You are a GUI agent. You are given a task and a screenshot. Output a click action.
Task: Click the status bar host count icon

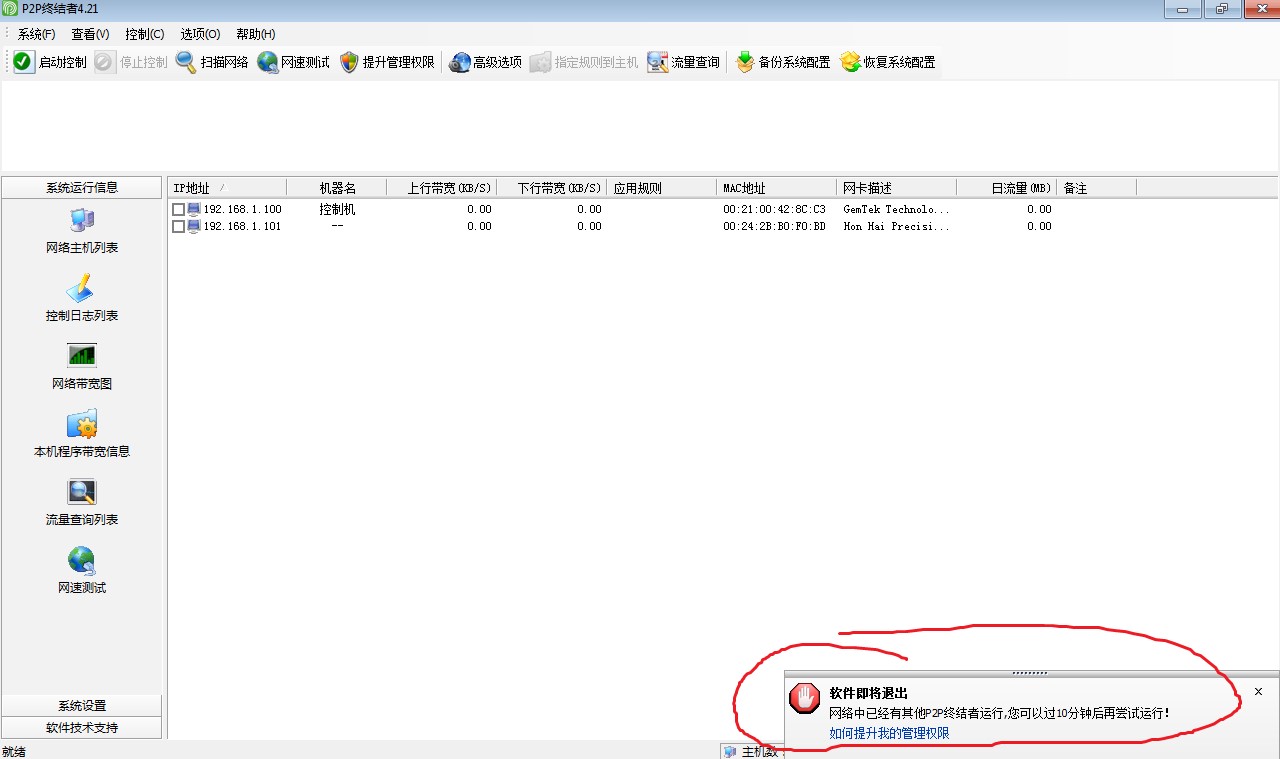coord(730,751)
